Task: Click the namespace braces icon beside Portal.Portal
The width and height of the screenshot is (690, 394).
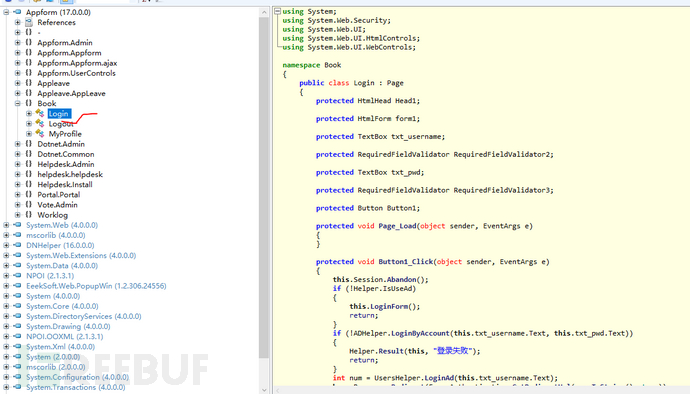Action: (29, 195)
